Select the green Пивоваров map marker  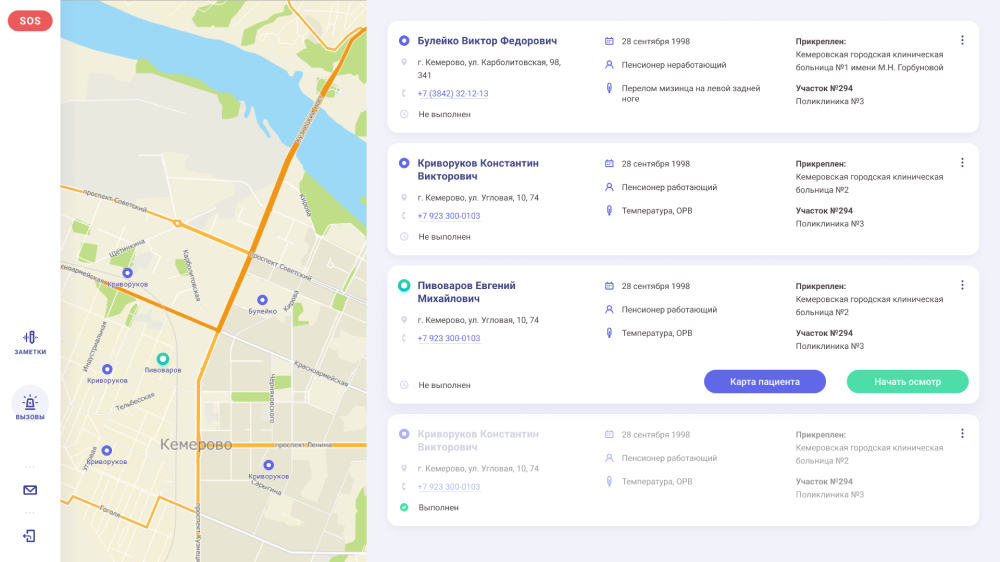pos(163,359)
